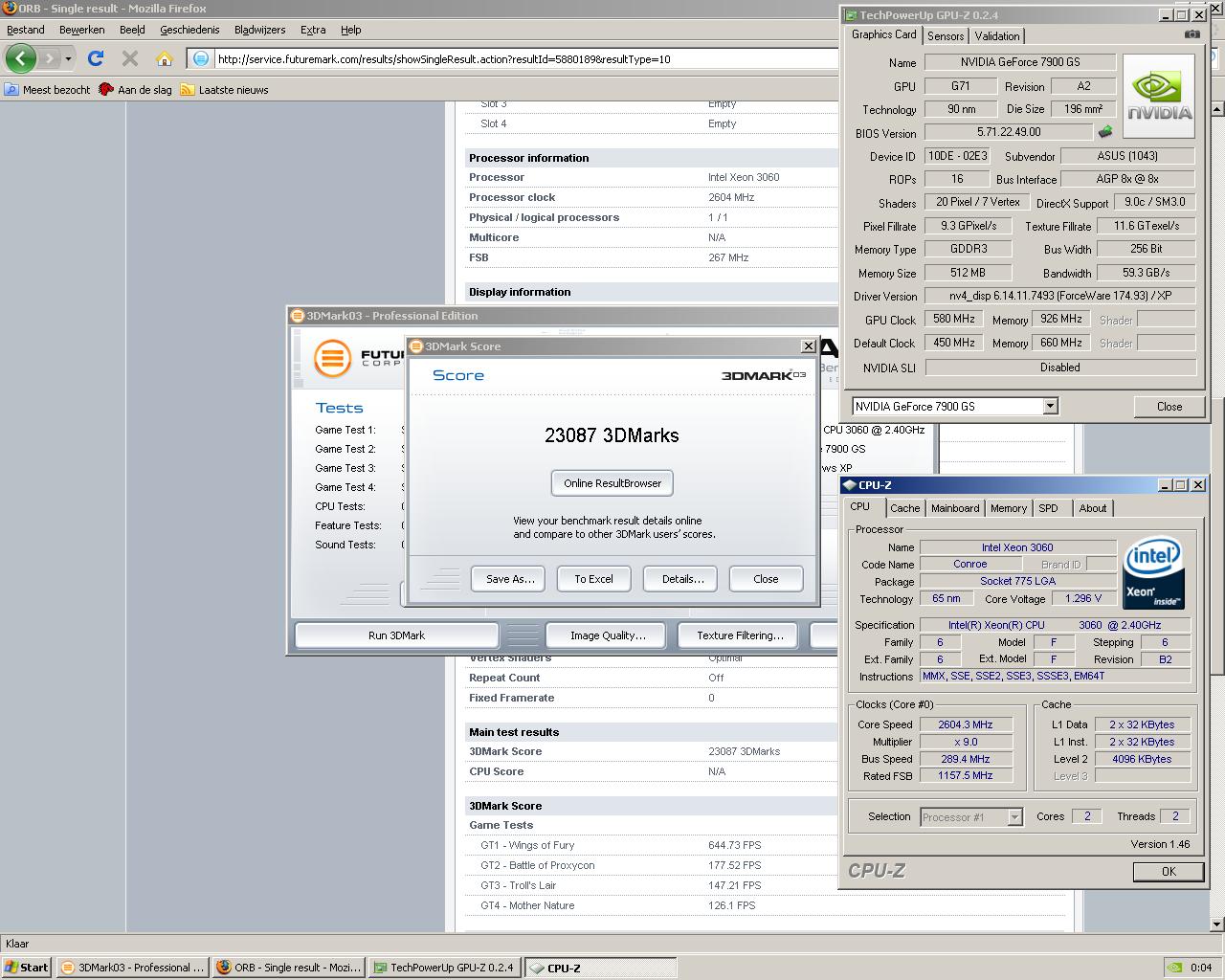Click the GPU-Z BIOS Version field
The image size is (1225, 980).
[x=1009, y=132]
